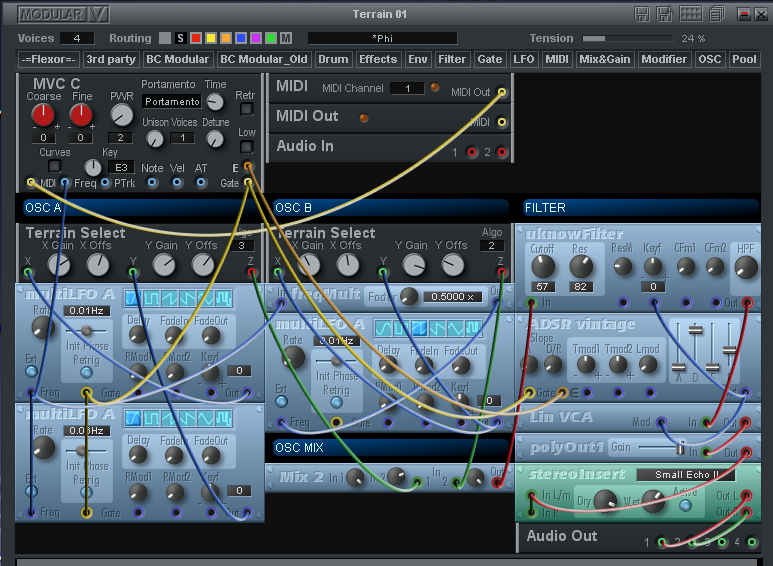
Task: Select the red routing color swatch
Action: pos(196,38)
